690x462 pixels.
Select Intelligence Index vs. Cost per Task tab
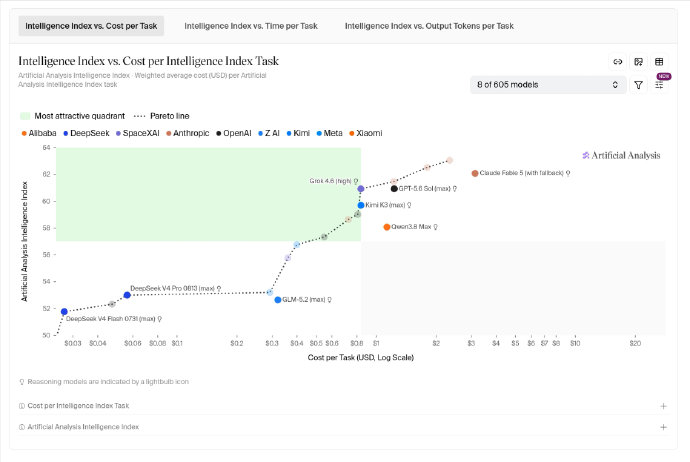91,26
